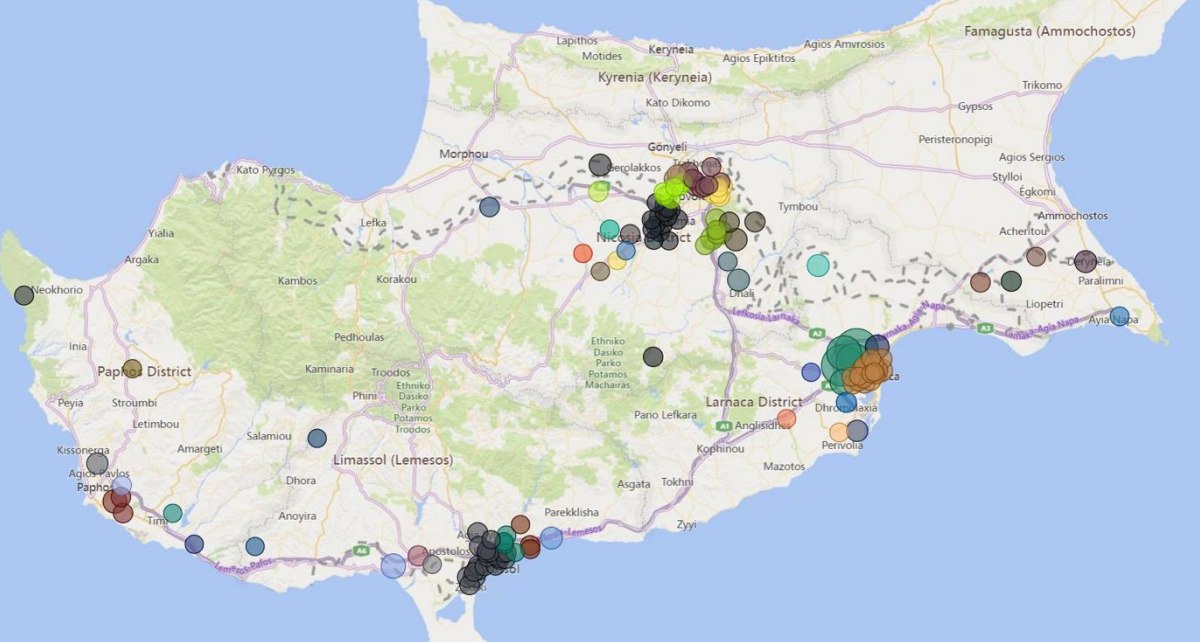Viewport: 1200px width, 642px height.
Task: Click the dark blue bubble near Salamiou
Action: (317, 438)
